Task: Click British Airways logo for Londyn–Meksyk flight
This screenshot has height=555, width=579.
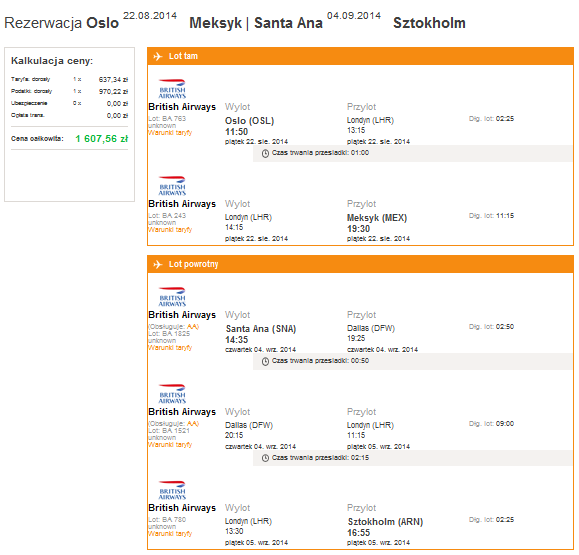Action: [x=172, y=186]
